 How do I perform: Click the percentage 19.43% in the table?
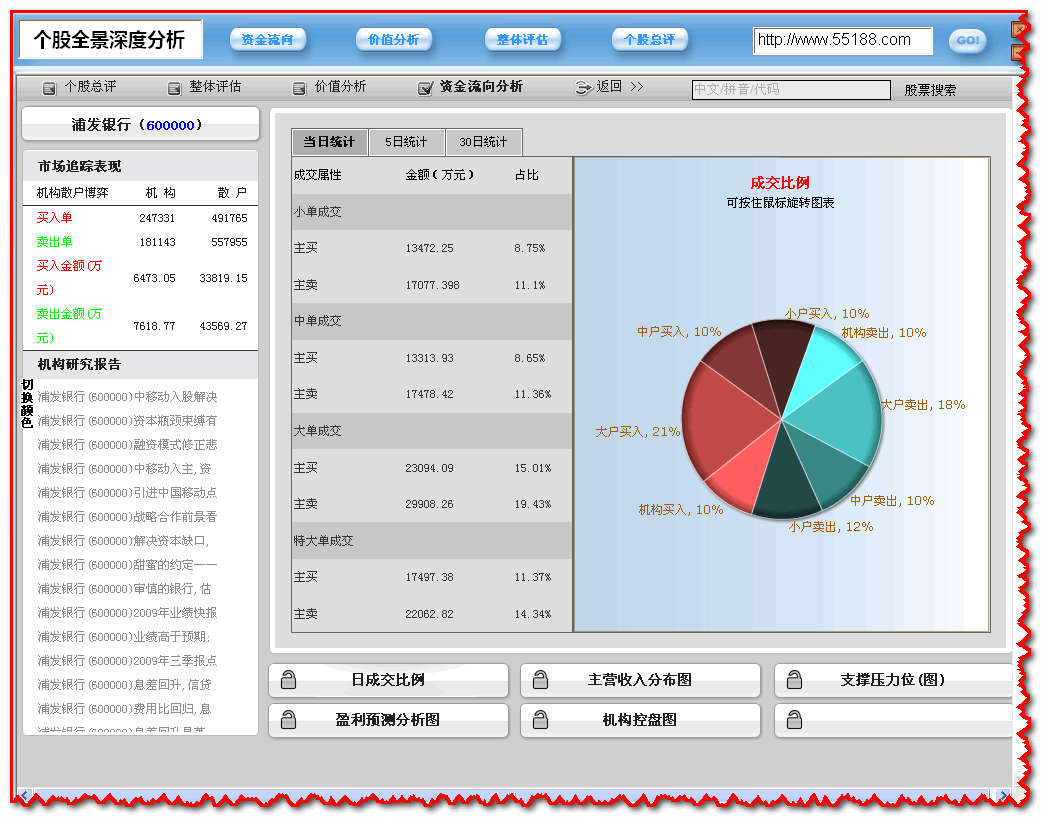coord(533,505)
